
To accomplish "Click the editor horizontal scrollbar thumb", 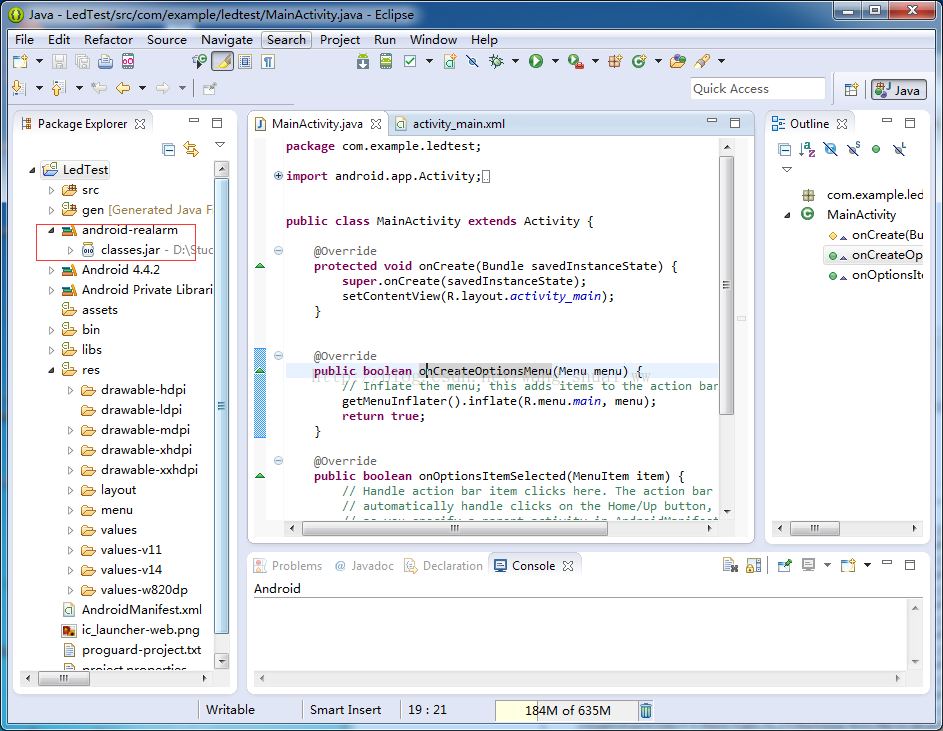I will tap(455, 529).
